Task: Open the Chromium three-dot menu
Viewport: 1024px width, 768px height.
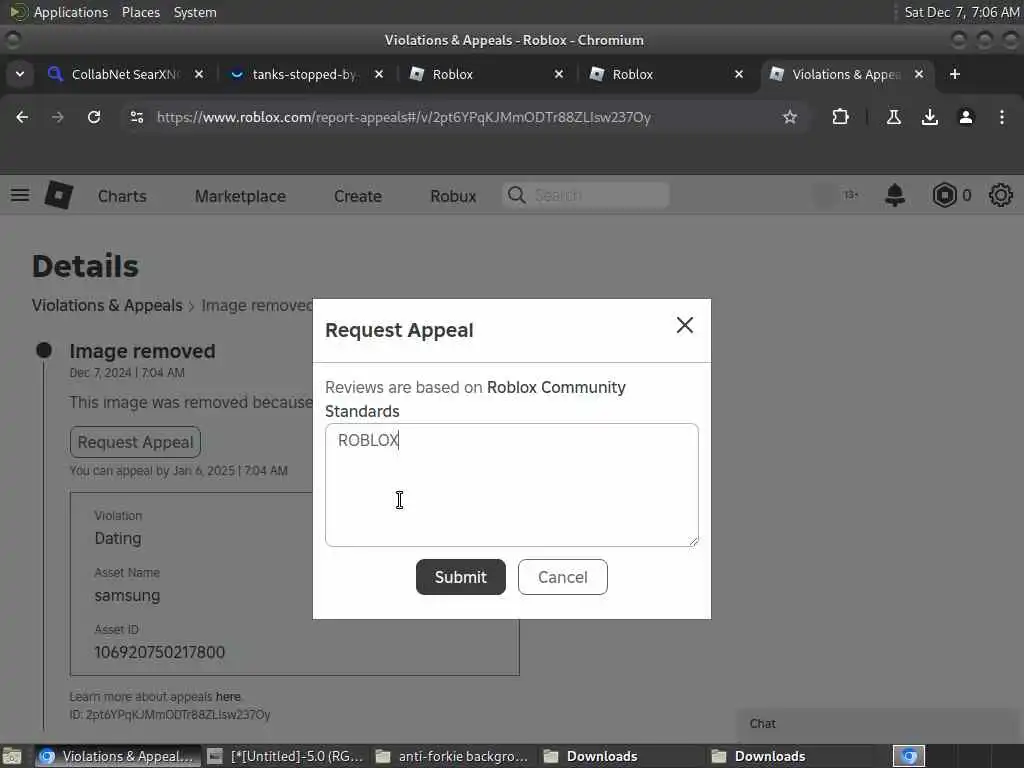Action: pyautogui.click(x=1001, y=117)
